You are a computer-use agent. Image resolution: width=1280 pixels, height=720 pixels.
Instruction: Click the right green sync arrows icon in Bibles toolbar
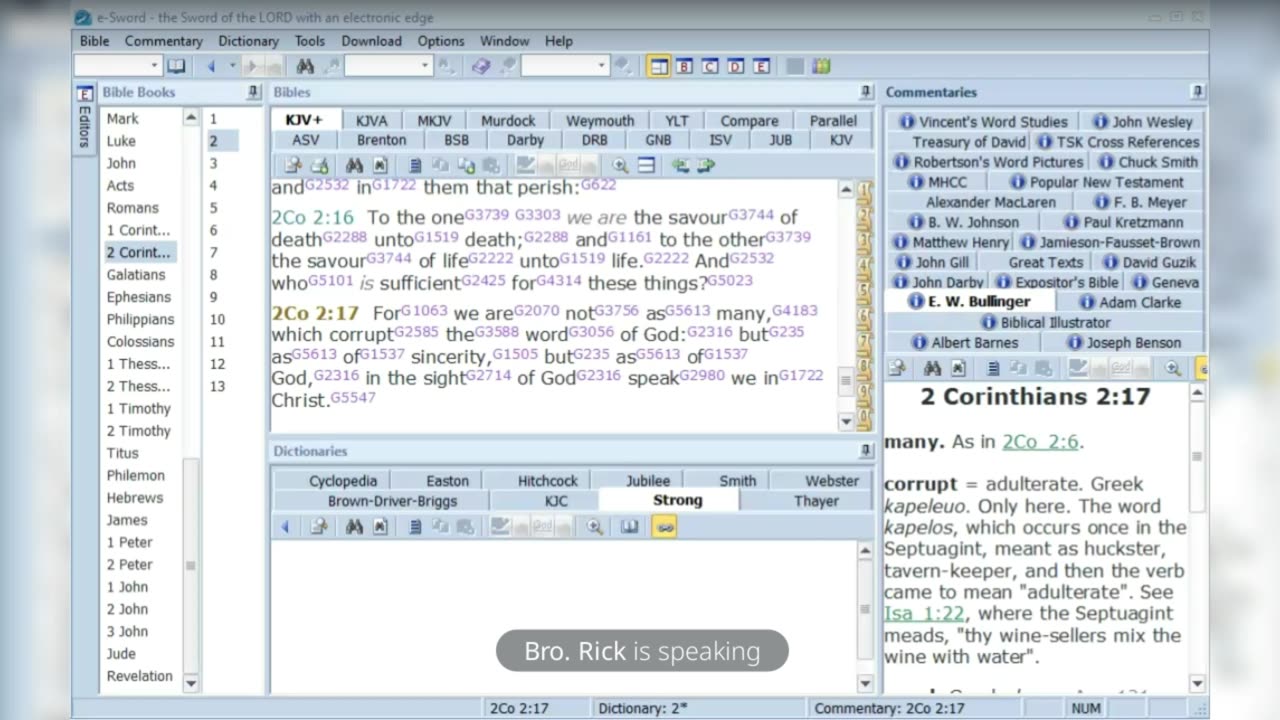(x=706, y=165)
